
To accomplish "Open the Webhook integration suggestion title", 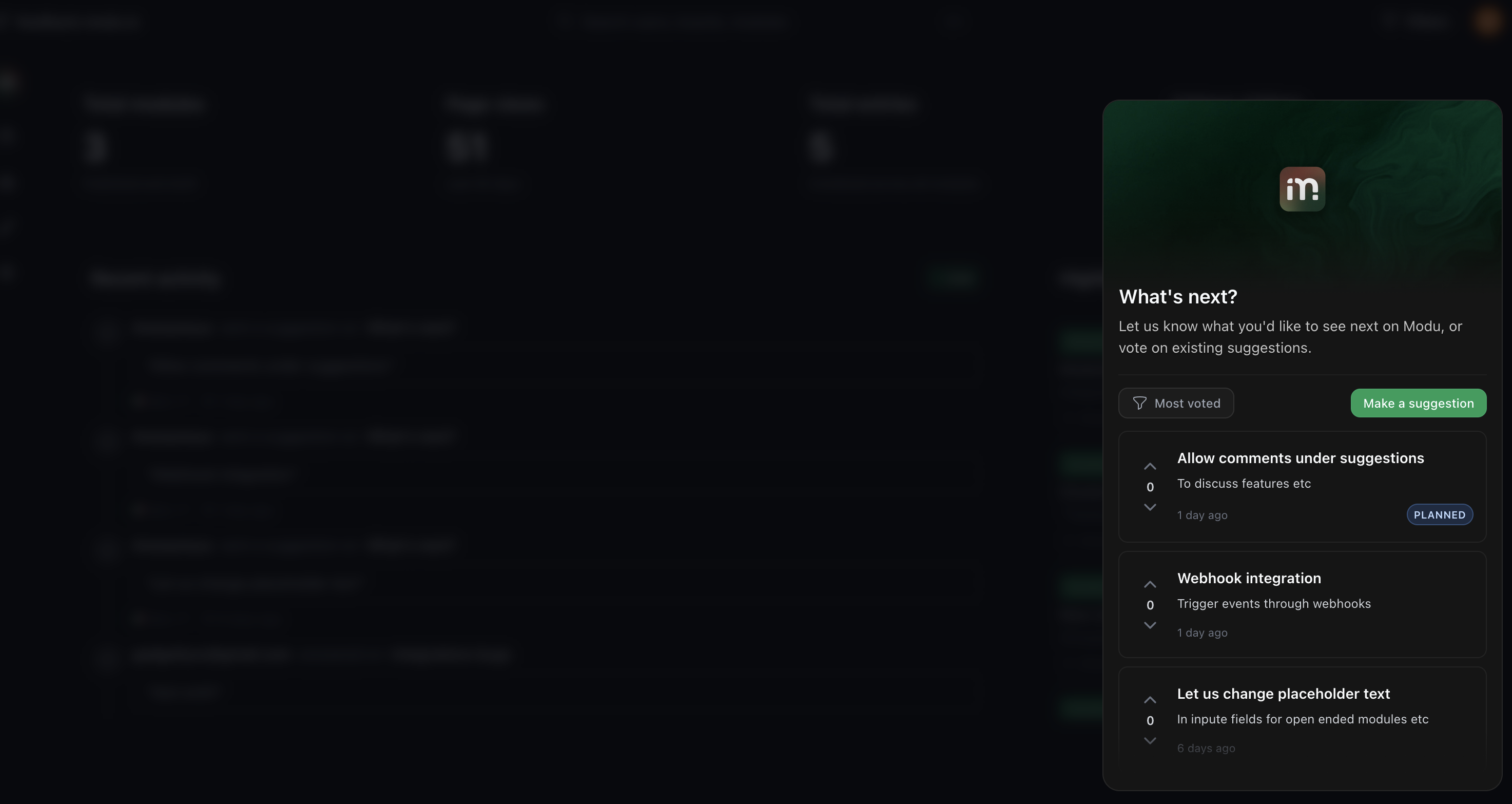I will coord(1249,579).
